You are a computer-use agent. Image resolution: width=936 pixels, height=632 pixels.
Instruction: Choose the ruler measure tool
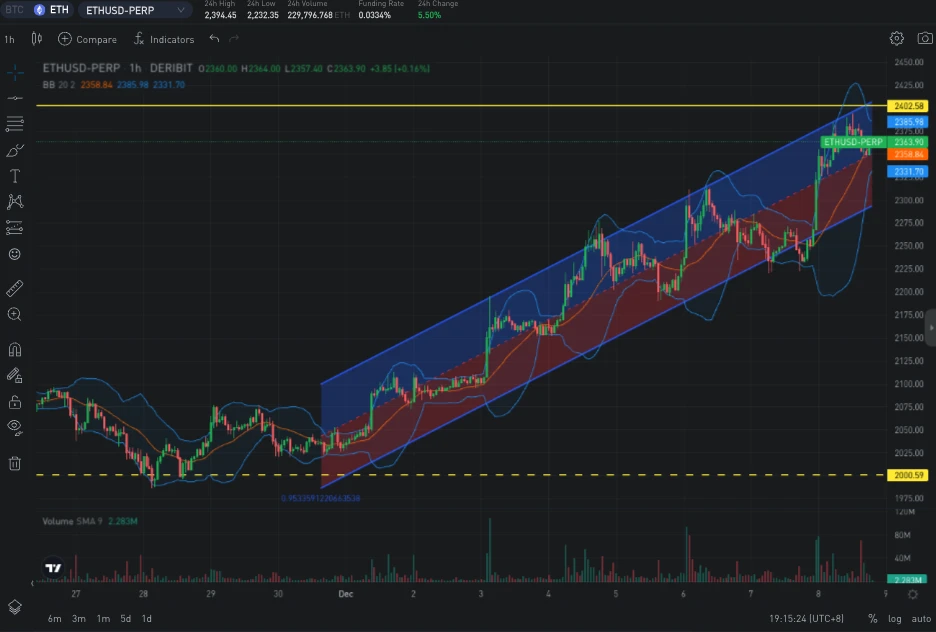coord(15,289)
